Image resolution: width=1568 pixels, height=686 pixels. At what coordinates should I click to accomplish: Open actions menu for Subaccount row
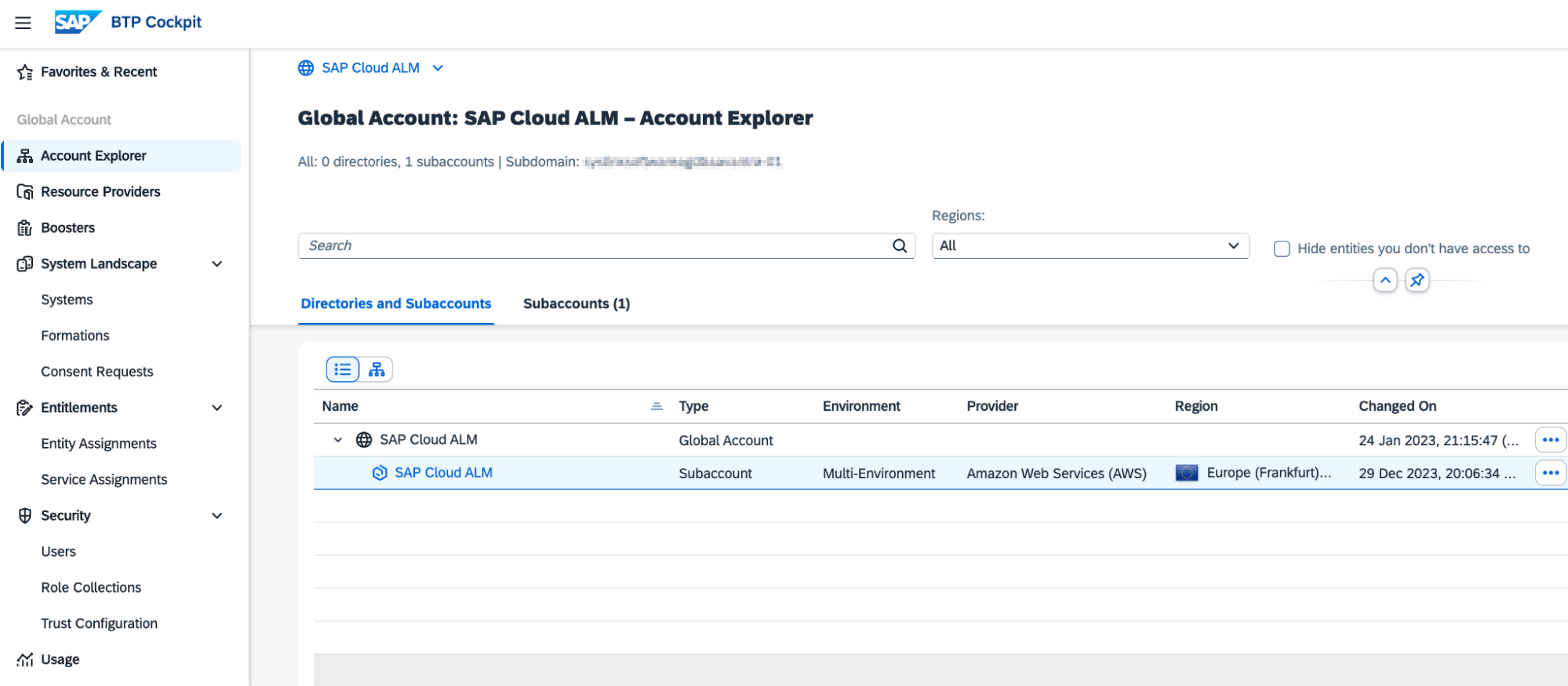pos(1550,473)
